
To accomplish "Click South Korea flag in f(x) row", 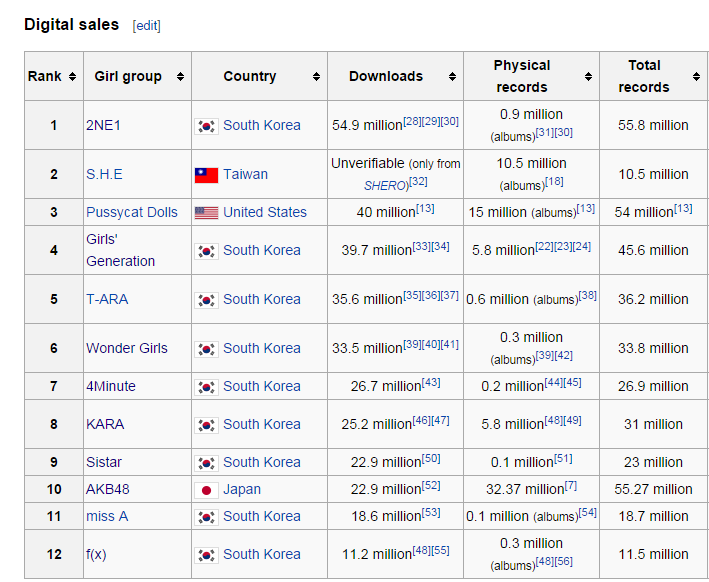I will click(x=207, y=555).
